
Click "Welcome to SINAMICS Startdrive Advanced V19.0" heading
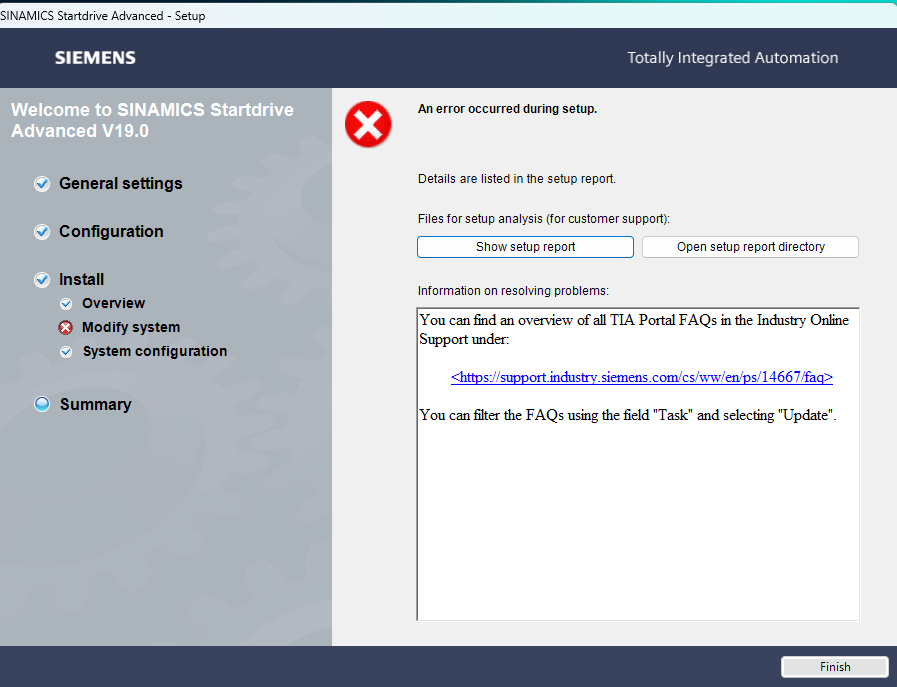pos(152,120)
